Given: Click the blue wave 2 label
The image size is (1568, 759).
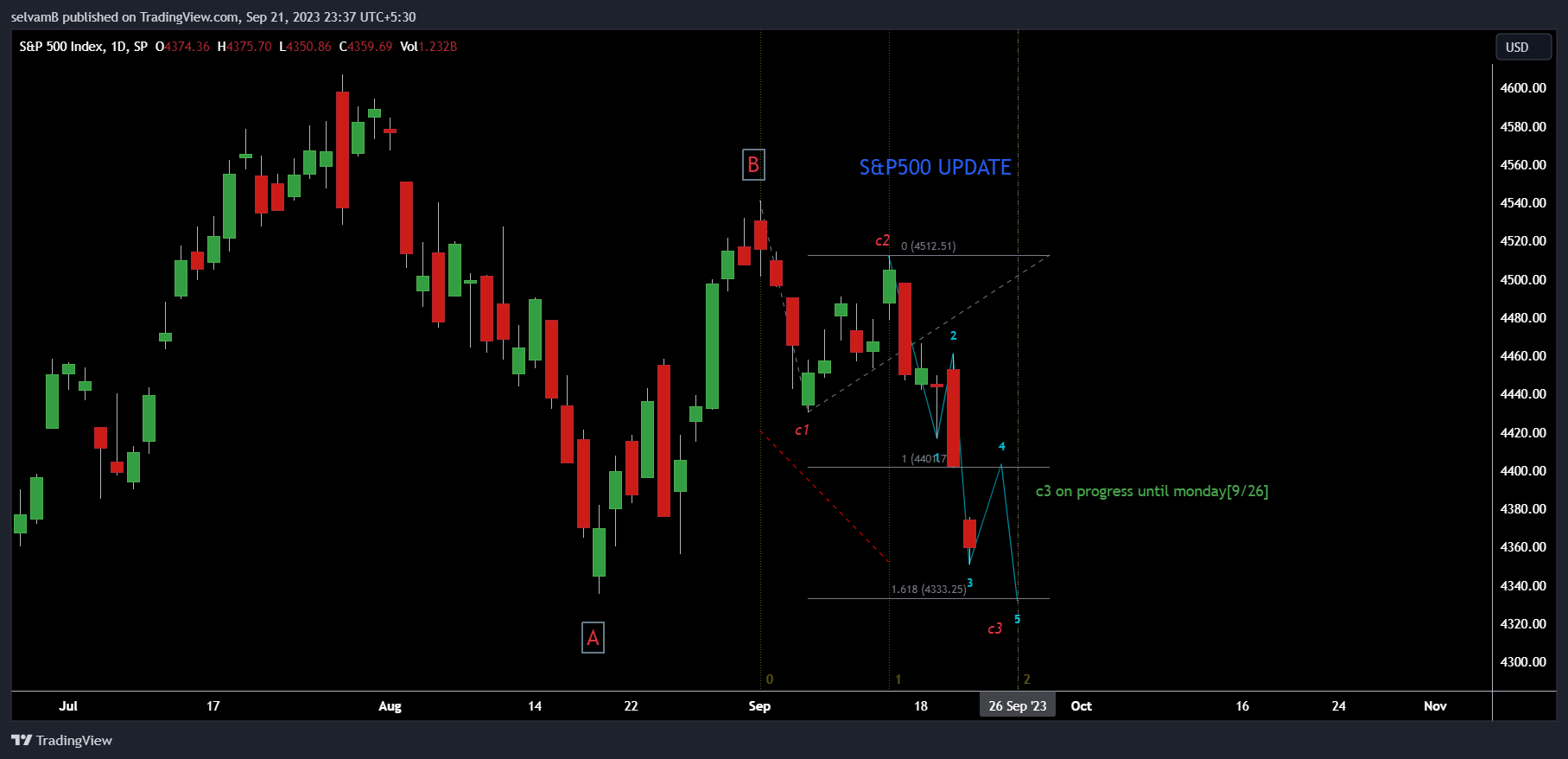Looking at the screenshot, I should click(953, 335).
